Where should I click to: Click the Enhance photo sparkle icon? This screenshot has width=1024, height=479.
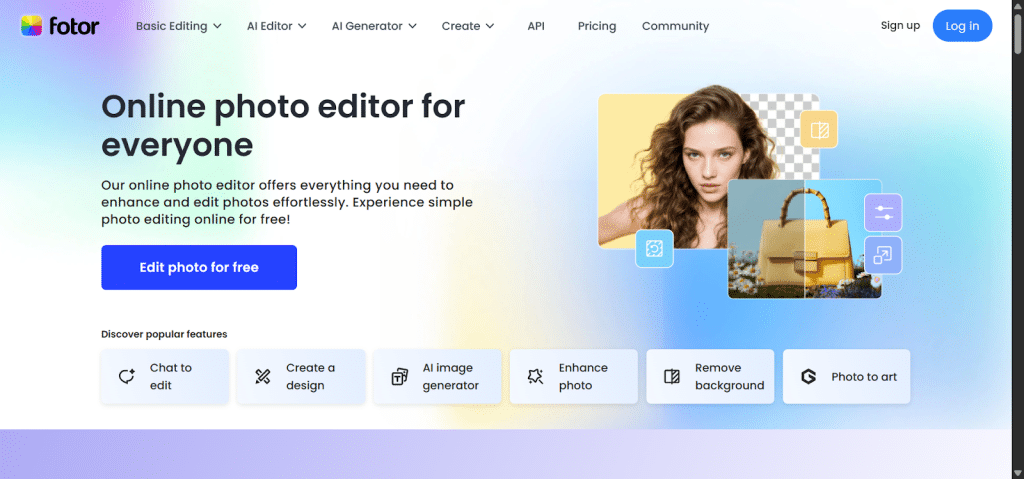(536, 376)
